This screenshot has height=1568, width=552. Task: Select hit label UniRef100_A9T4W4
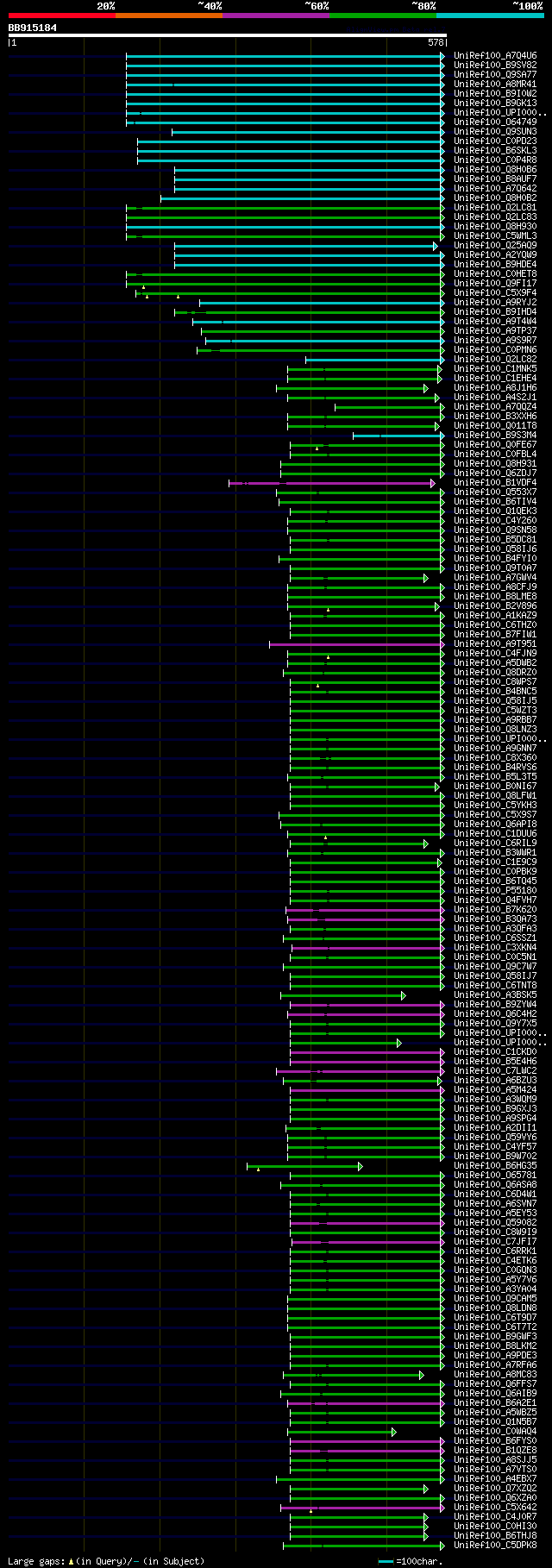(495, 321)
